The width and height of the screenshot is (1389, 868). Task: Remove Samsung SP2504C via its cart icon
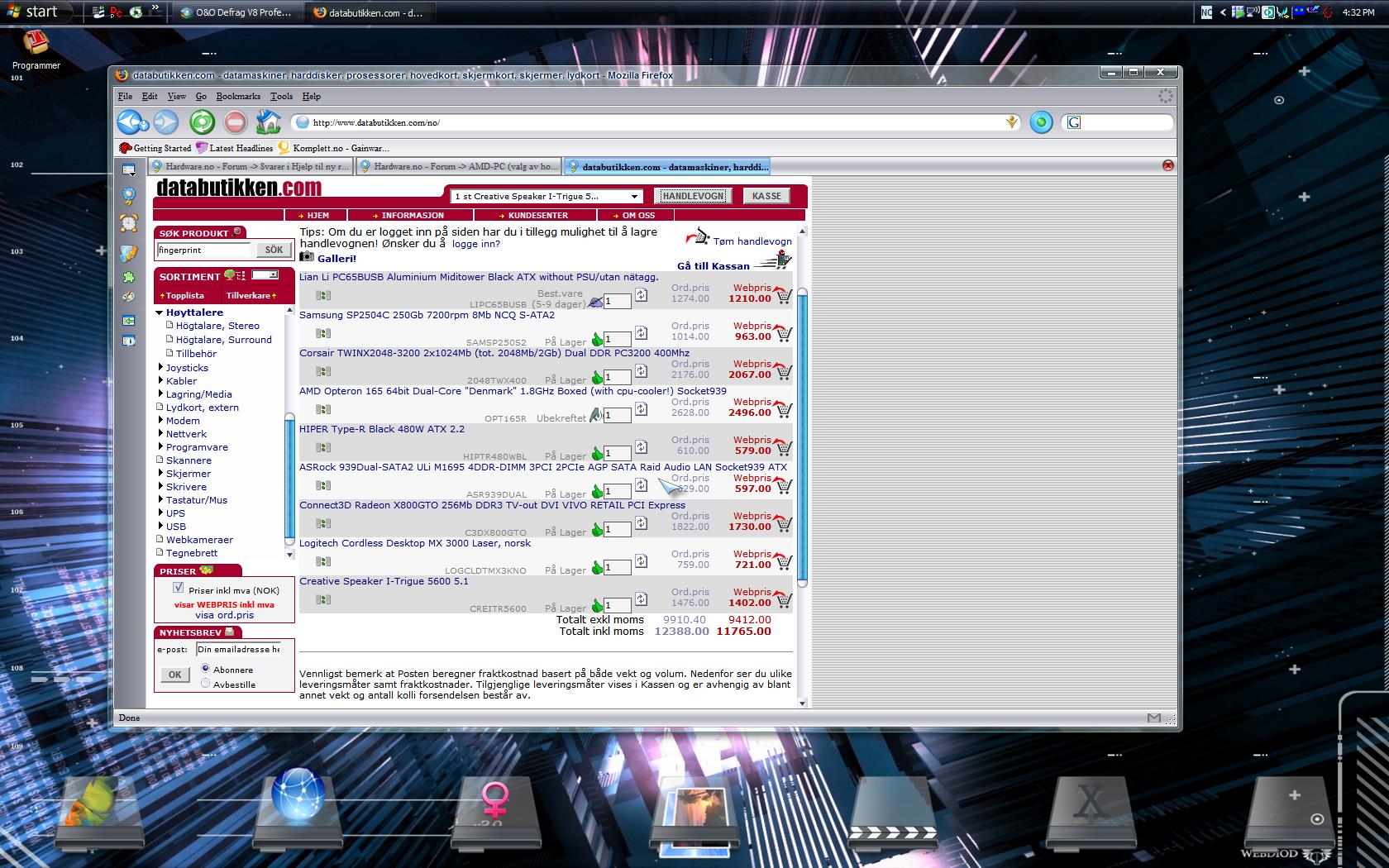[783, 332]
